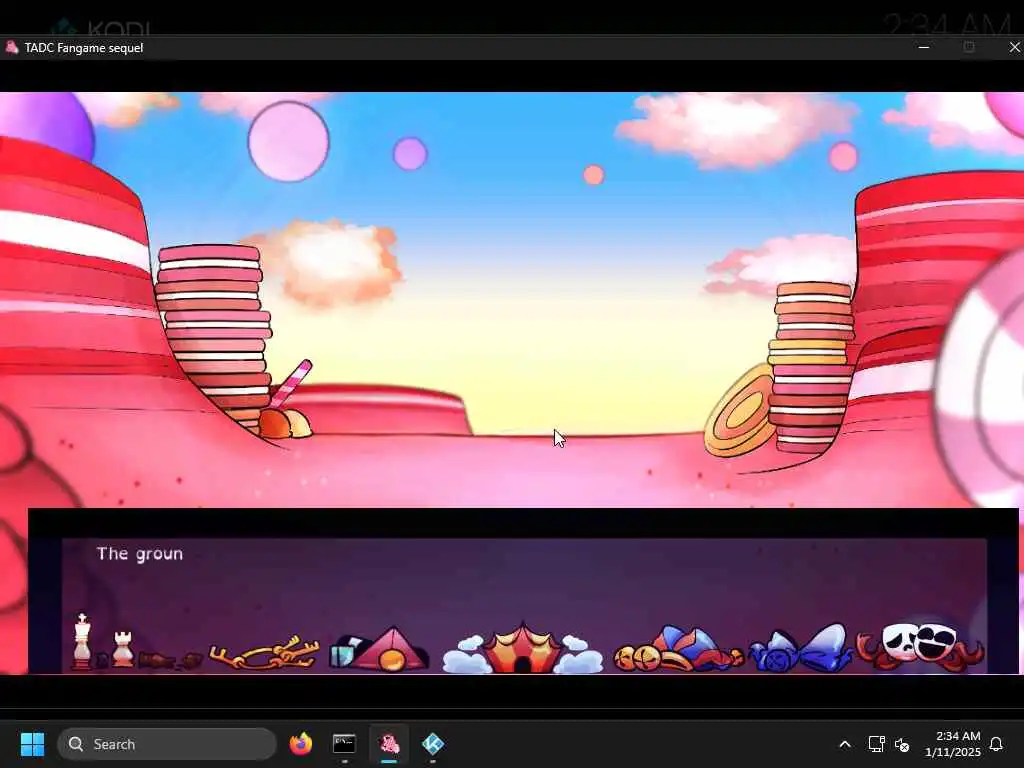This screenshot has height=768, width=1024.
Task: Open the notifications bell icon
Action: tap(997, 744)
